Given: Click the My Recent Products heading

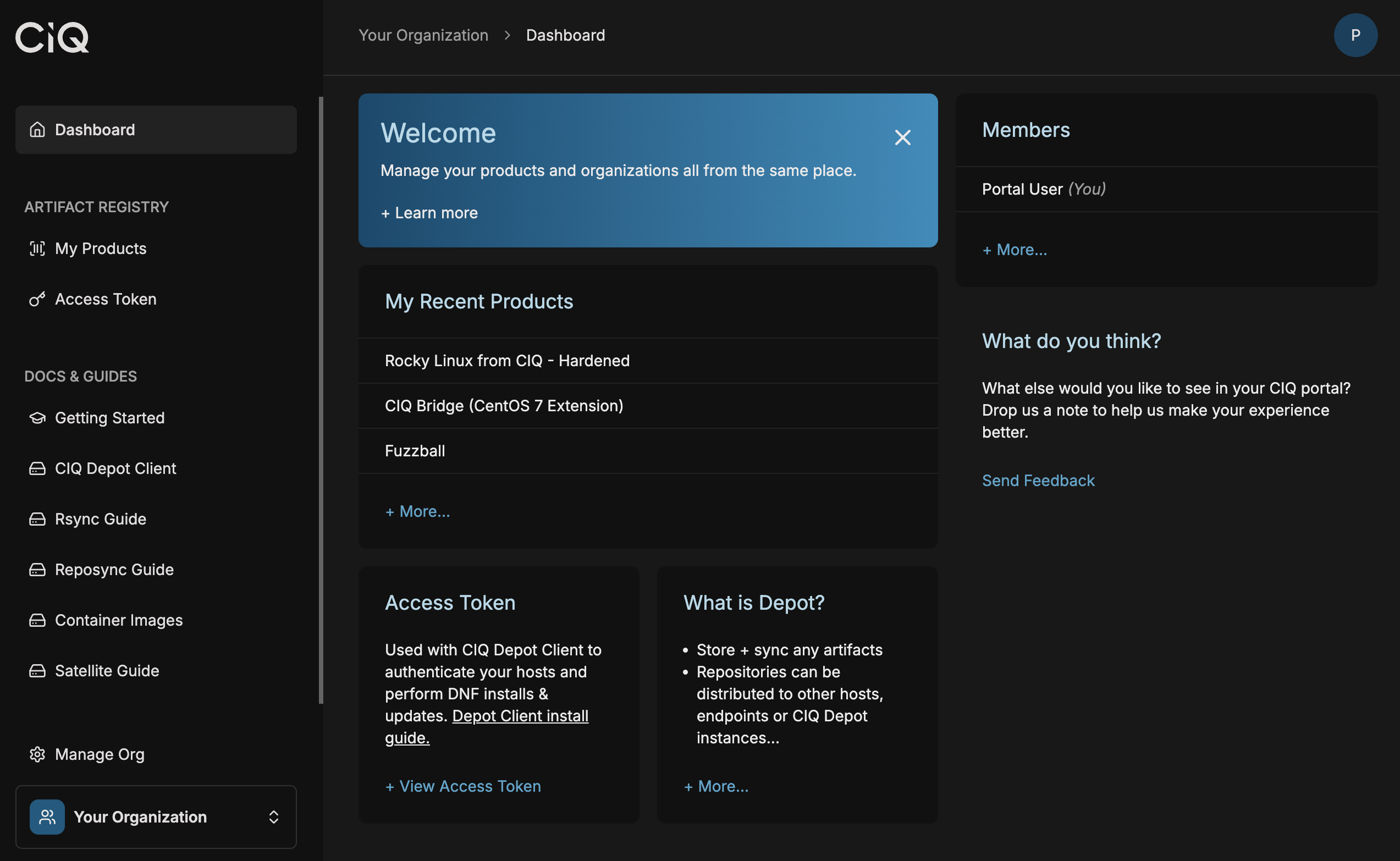Looking at the screenshot, I should tap(479, 302).
